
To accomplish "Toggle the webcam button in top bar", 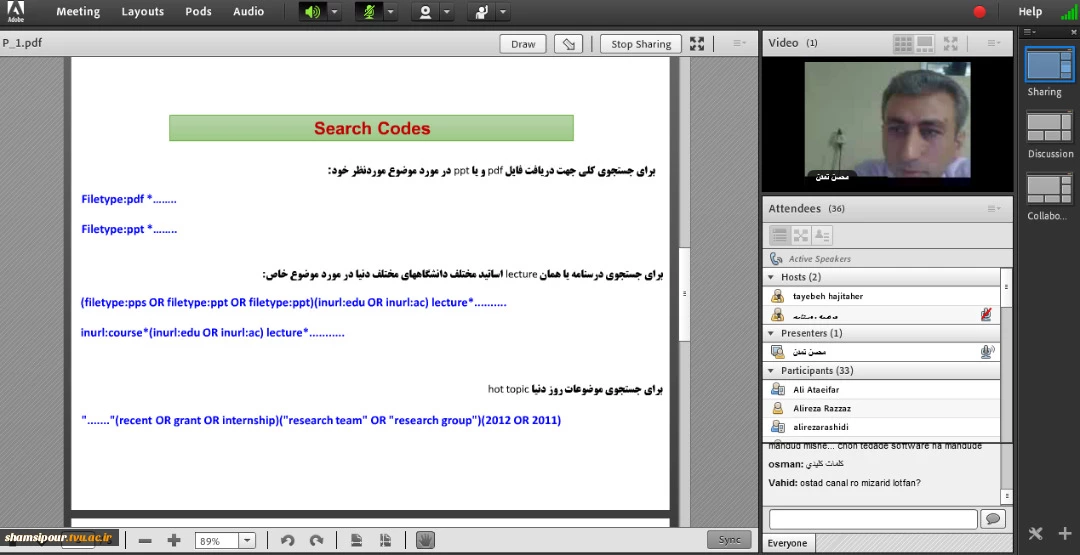I will 425,12.
